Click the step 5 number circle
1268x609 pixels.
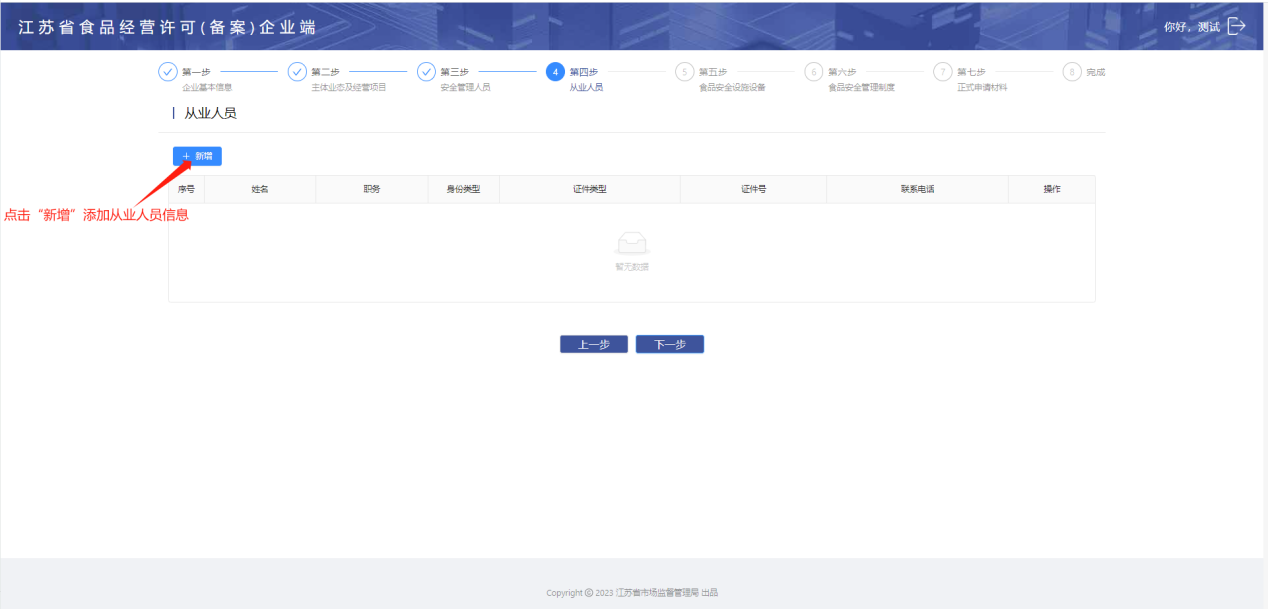(684, 72)
